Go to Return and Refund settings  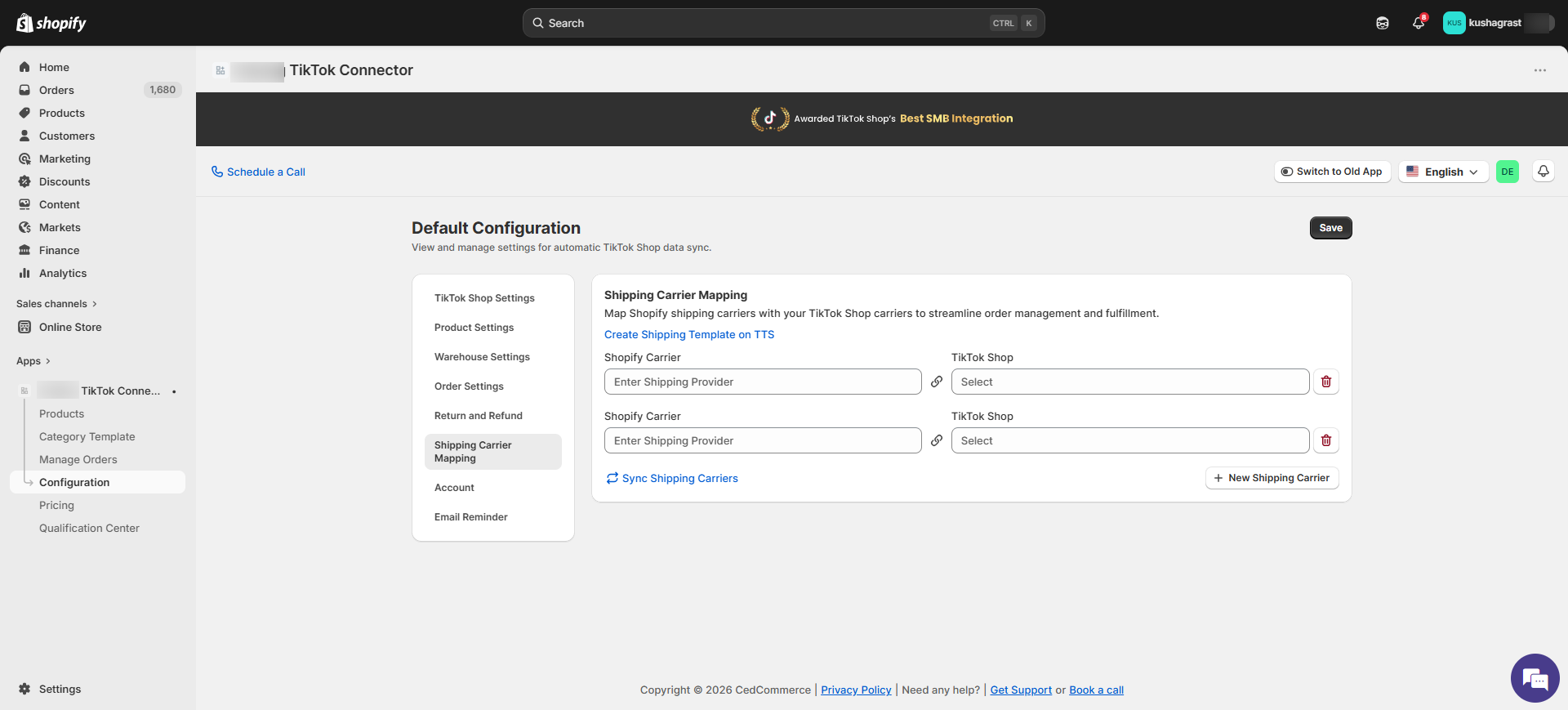pos(479,416)
